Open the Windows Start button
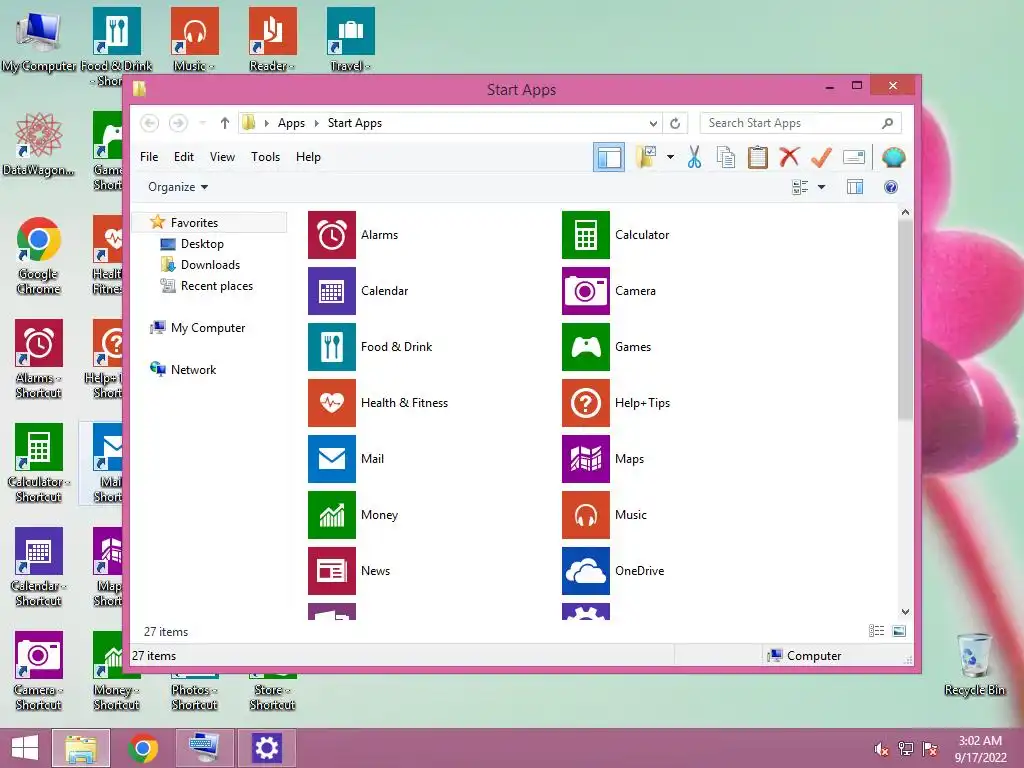This screenshot has height=768, width=1024. click(25, 748)
